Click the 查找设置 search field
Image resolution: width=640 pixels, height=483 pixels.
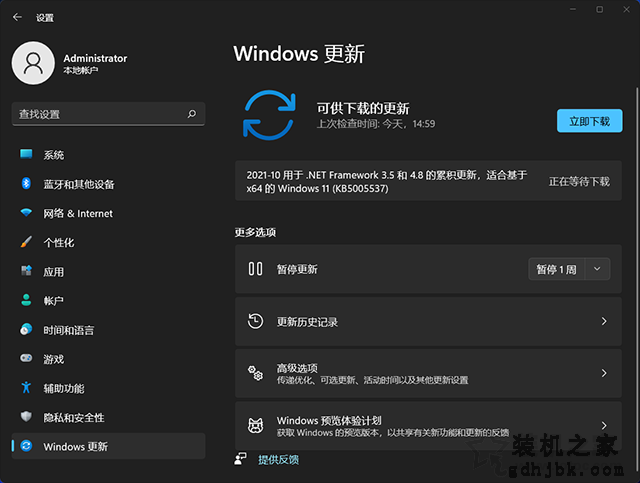(x=108, y=114)
